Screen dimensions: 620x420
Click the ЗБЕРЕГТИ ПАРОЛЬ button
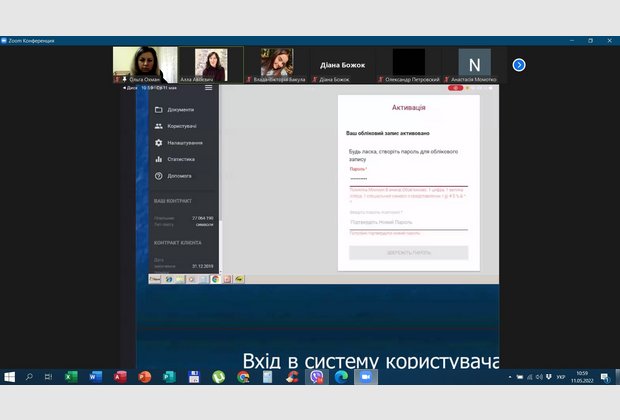coord(408,253)
